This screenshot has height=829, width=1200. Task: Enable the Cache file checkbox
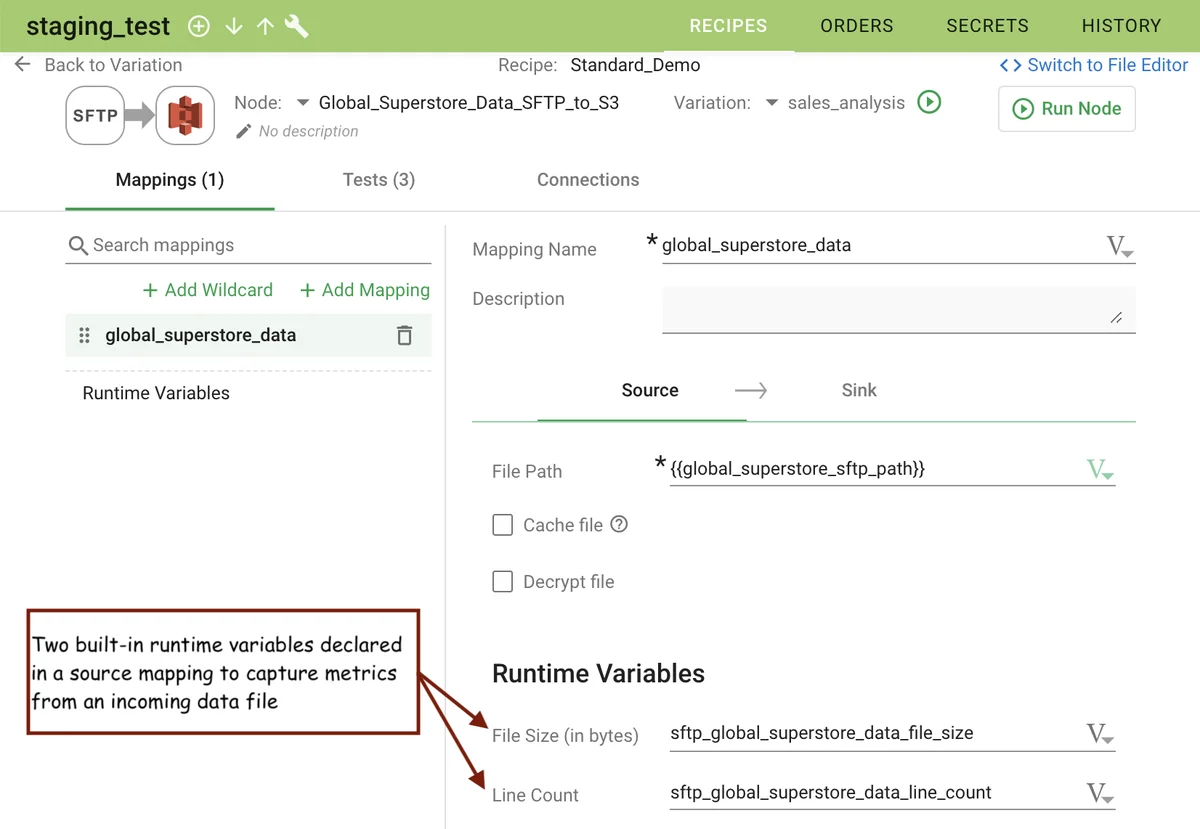pyautogui.click(x=503, y=524)
